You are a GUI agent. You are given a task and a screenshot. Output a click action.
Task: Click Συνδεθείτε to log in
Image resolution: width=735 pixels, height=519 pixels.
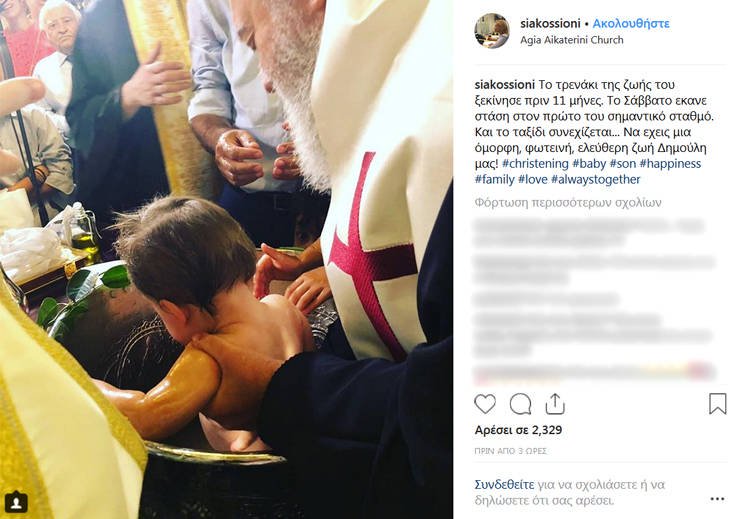[x=504, y=484]
